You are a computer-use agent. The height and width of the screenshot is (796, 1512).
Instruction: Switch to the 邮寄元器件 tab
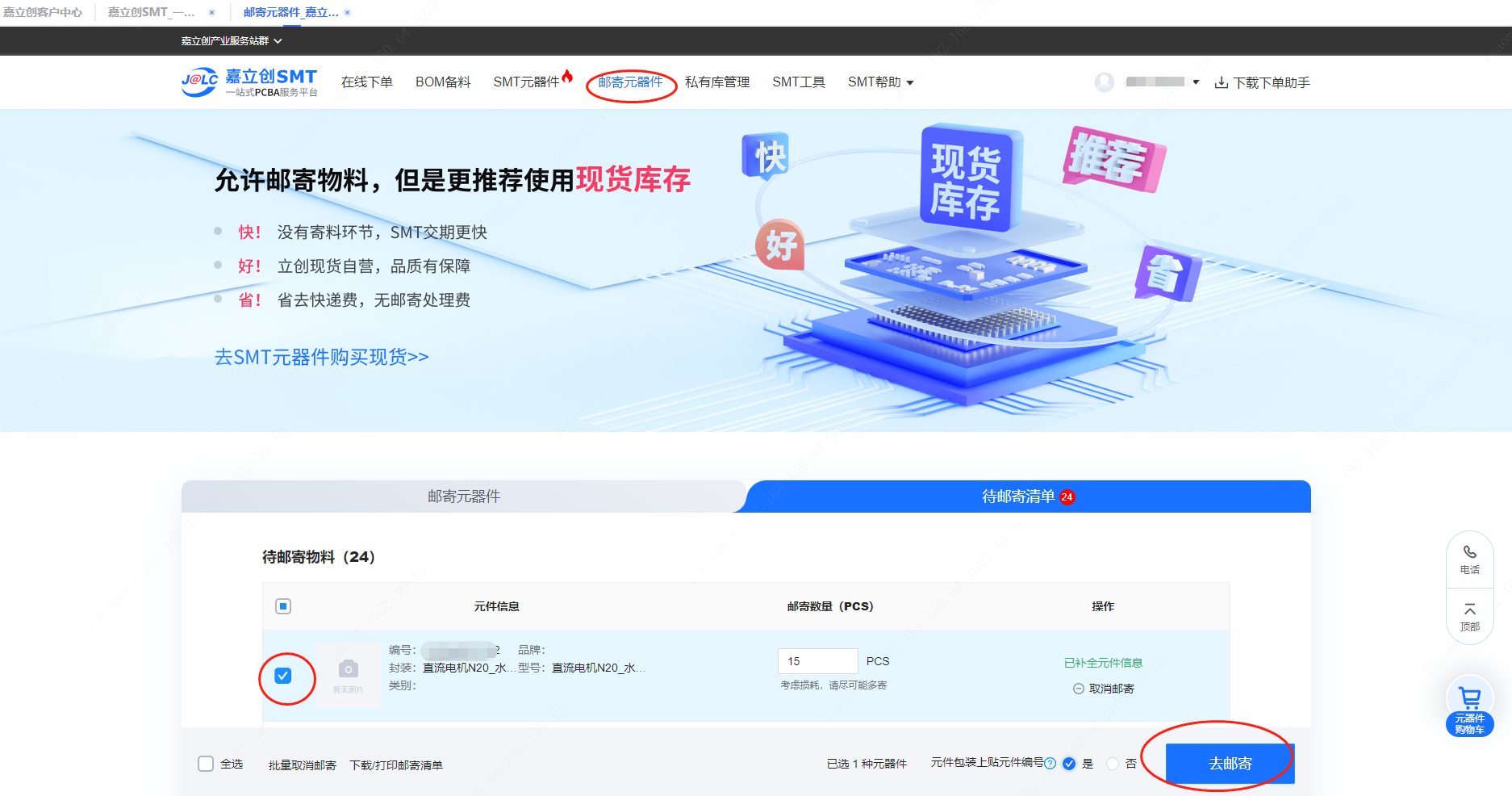[464, 496]
